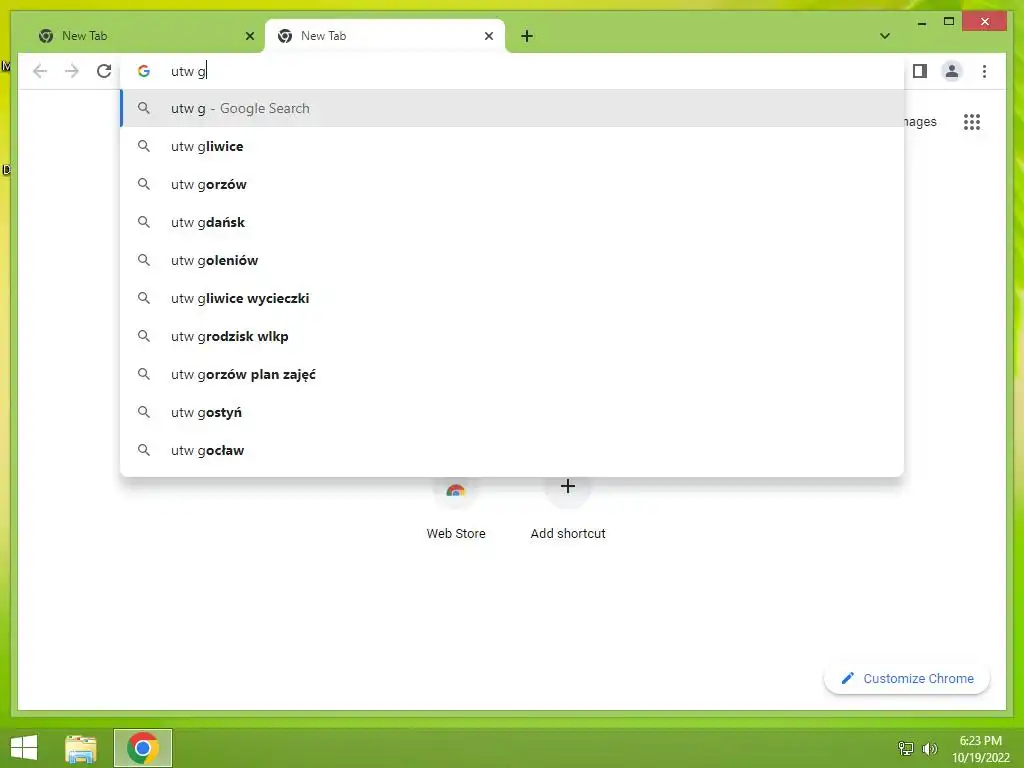Image resolution: width=1024 pixels, height=768 pixels.
Task: Pick the 'utw goleniów' suggestion
Action: 513,260
